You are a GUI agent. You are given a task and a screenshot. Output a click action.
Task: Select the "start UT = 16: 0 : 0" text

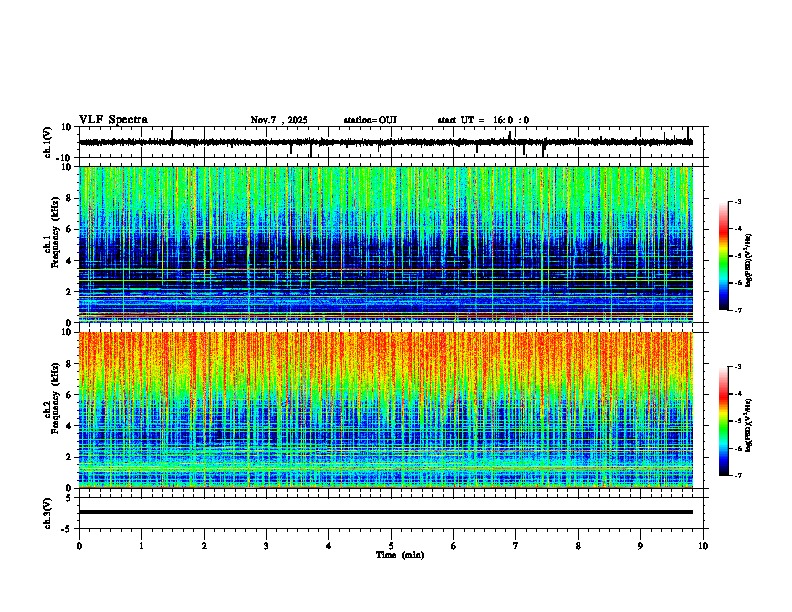(483, 120)
